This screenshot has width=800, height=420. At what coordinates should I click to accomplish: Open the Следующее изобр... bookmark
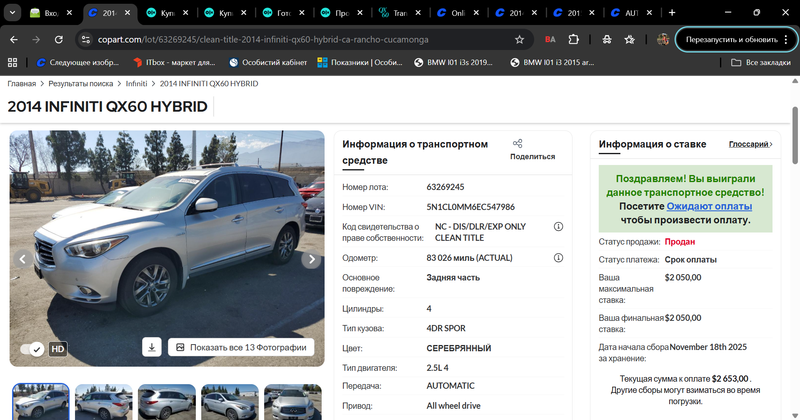[78, 62]
